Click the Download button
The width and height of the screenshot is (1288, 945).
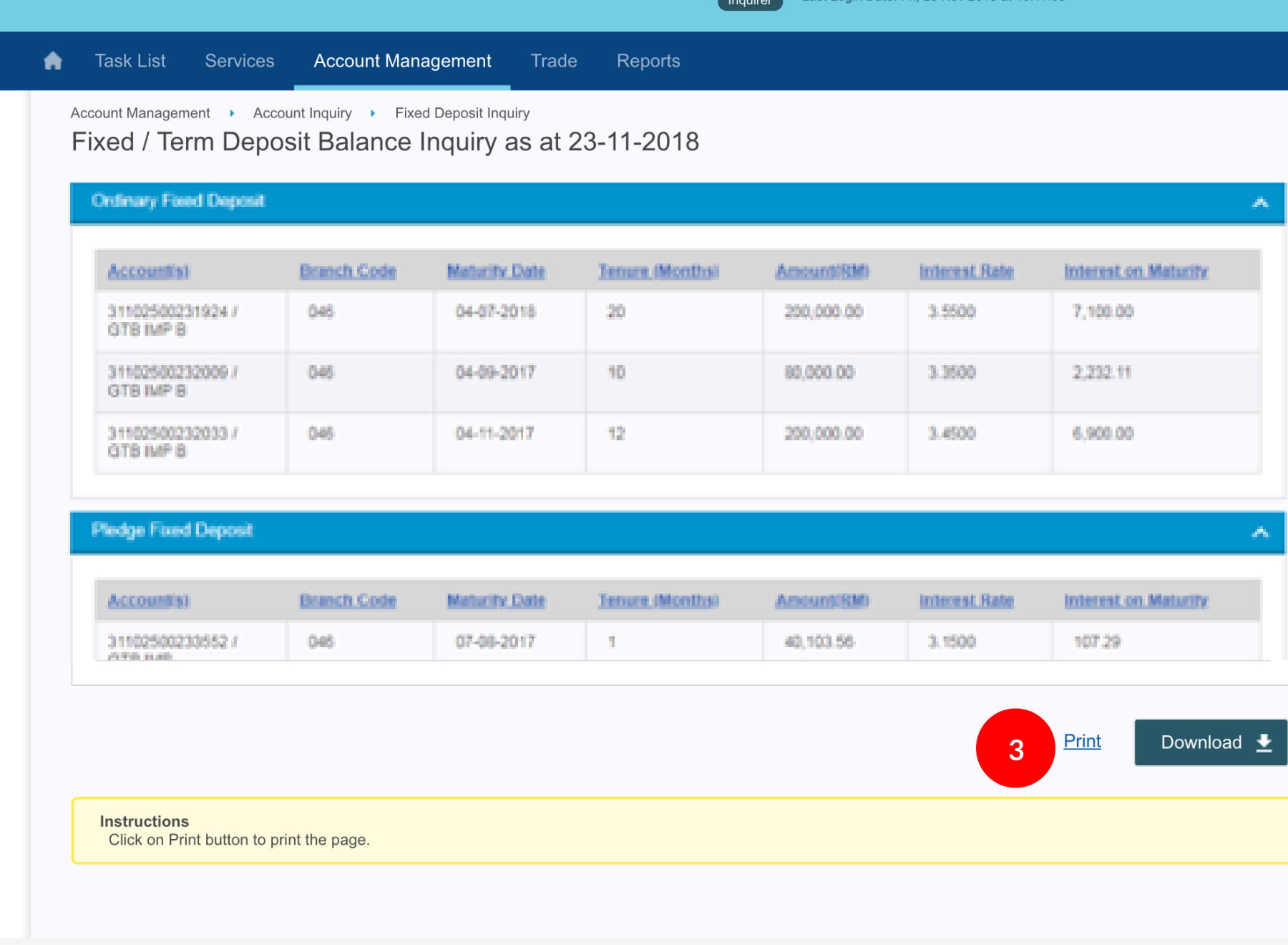click(1211, 742)
